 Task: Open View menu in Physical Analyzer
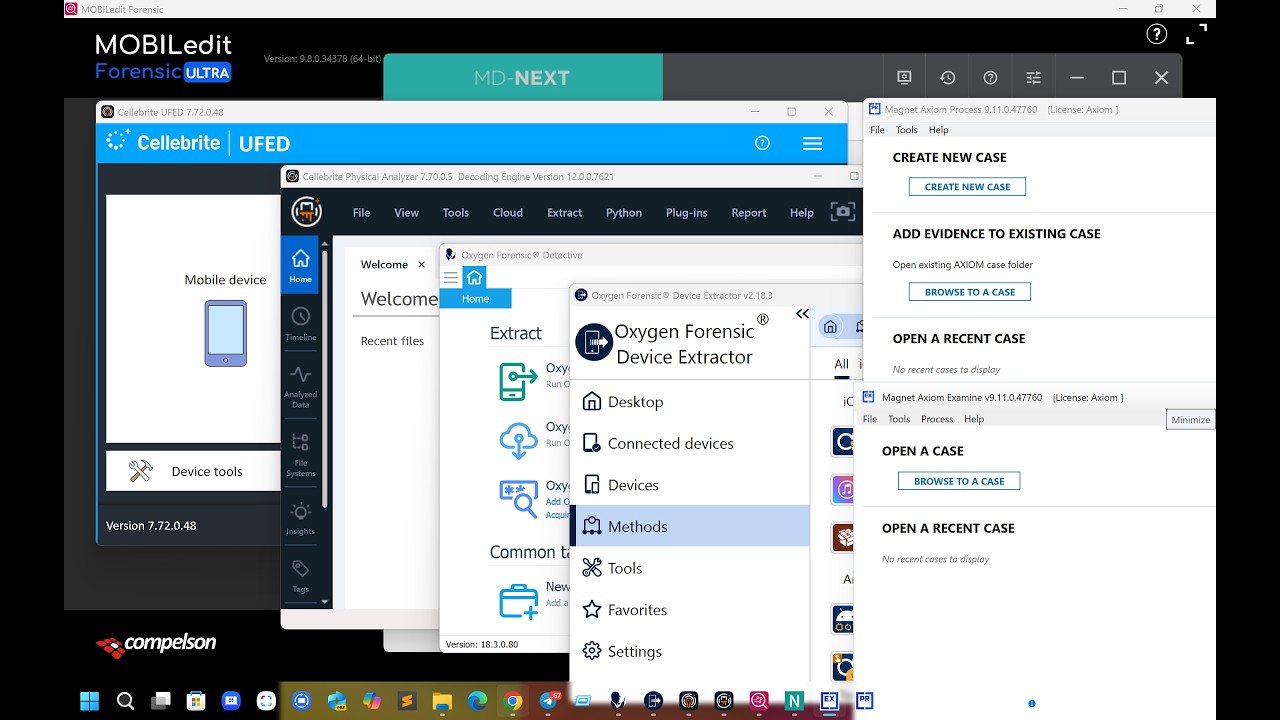coord(406,212)
